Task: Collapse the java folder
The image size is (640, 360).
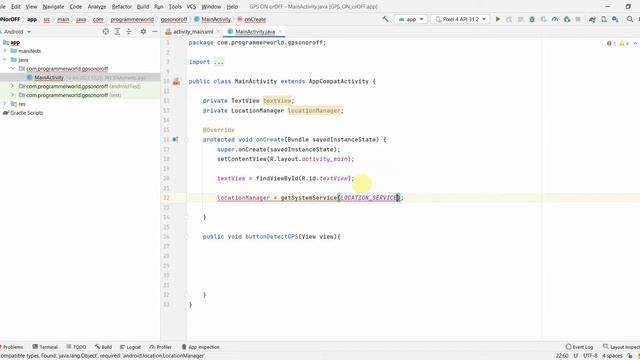Action: click(5, 60)
